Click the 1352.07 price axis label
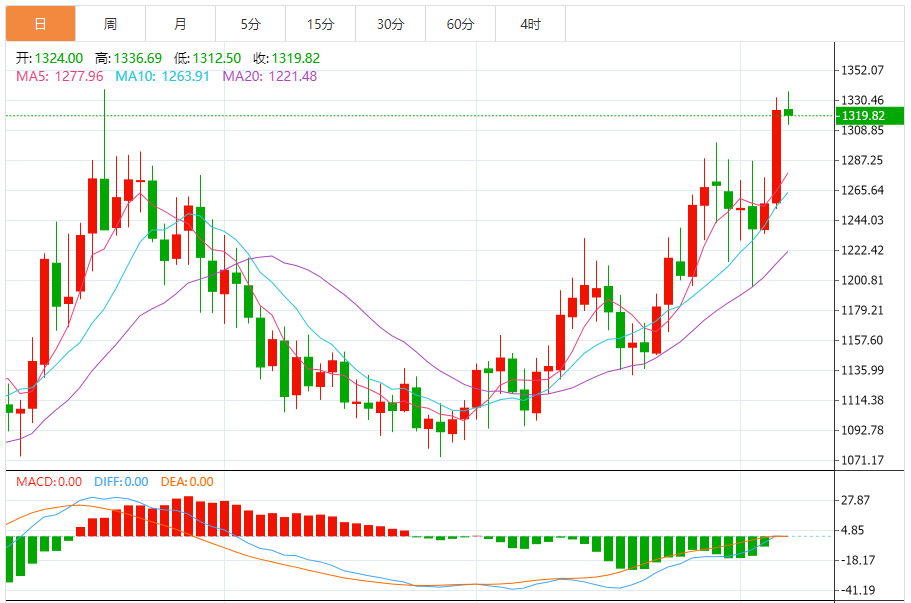 (x=862, y=70)
